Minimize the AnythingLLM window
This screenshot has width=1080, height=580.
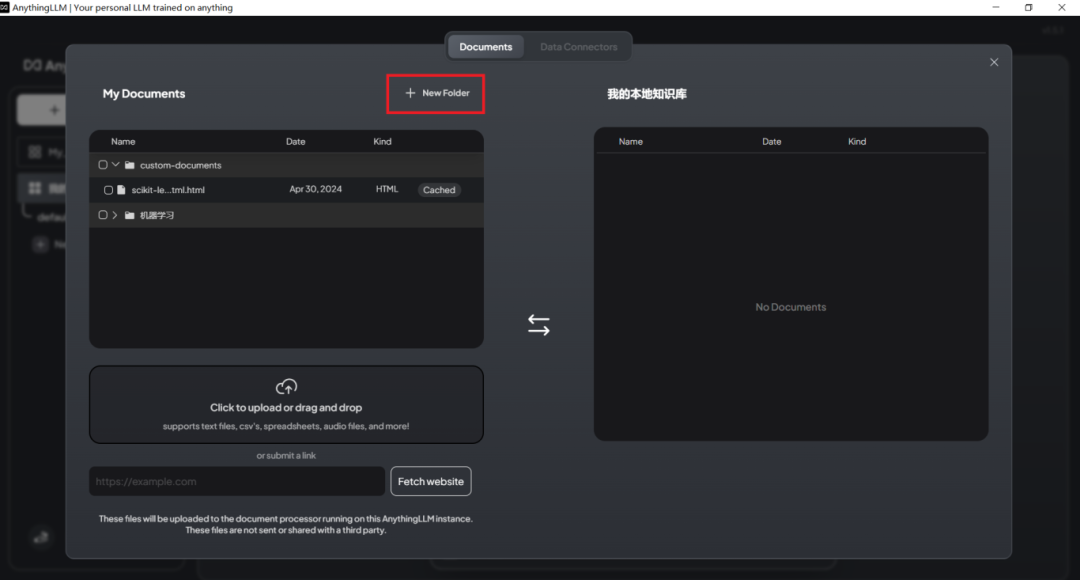click(996, 8)
